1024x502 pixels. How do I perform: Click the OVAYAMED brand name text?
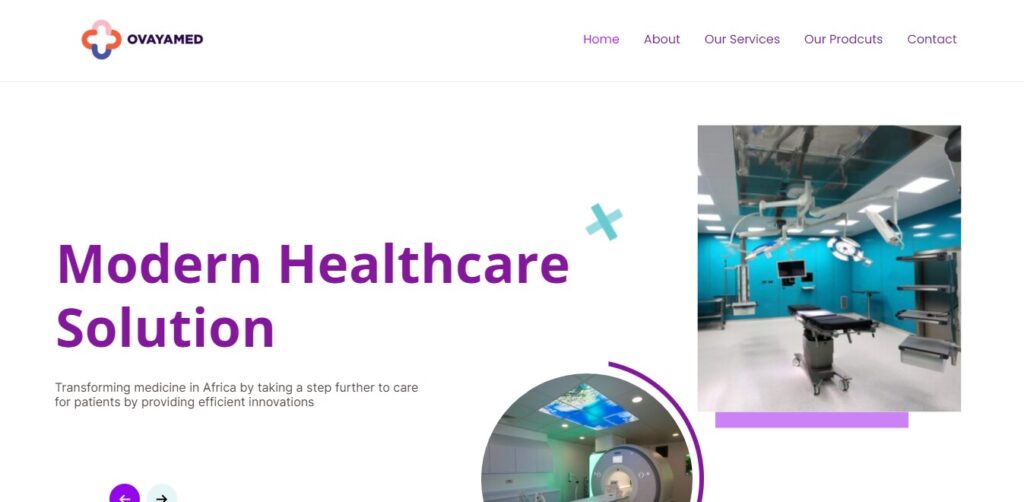coord(165,39)
